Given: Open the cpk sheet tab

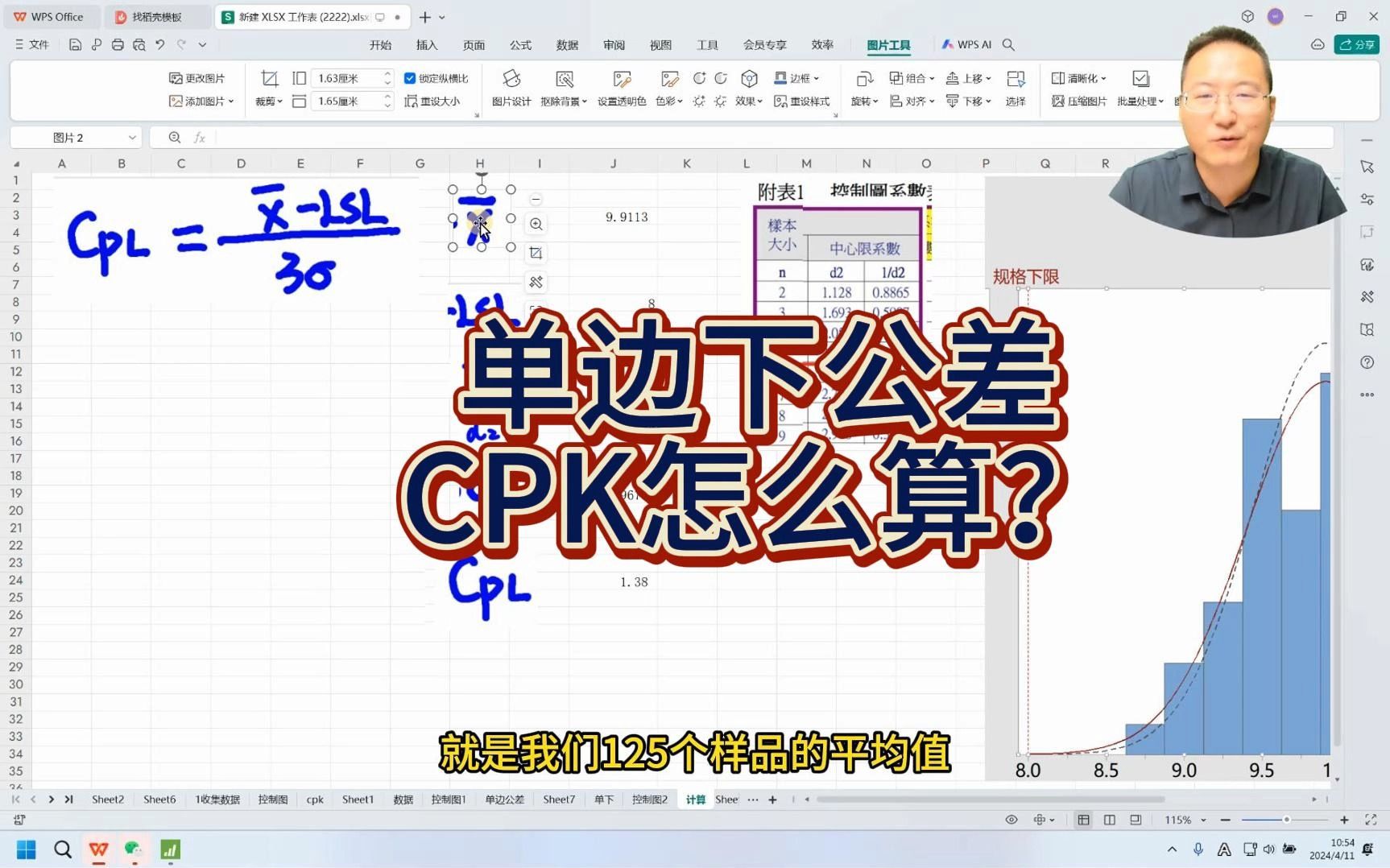Looking at the screenshot, I should click(315, 800).
